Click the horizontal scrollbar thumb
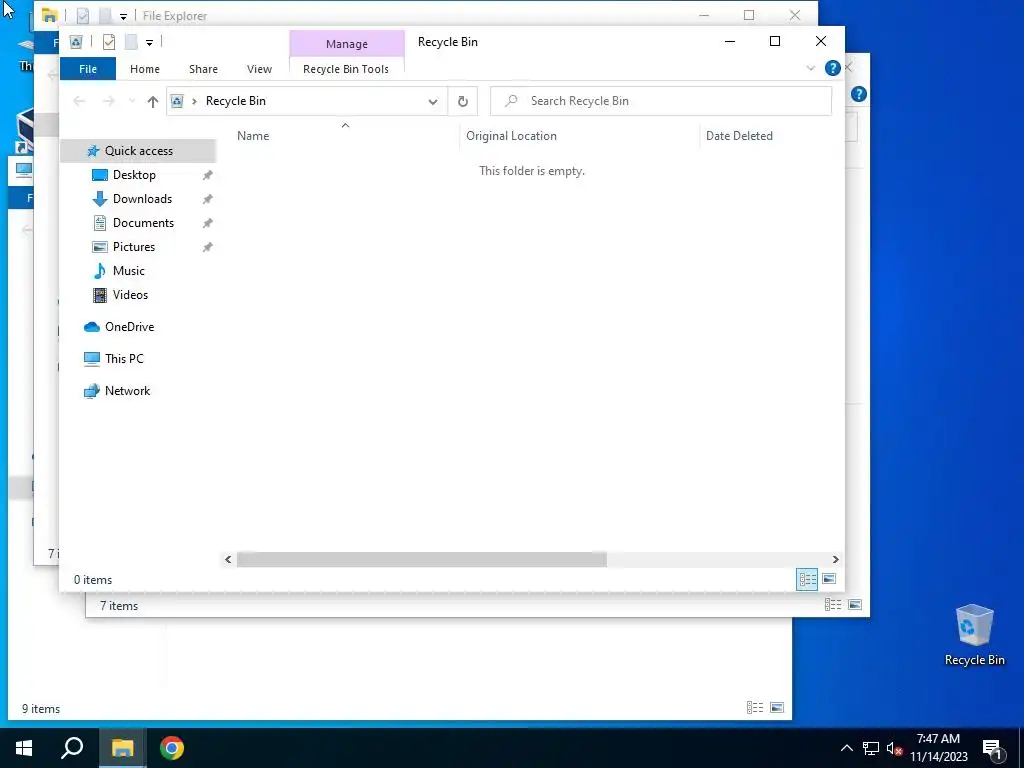Viewport: 1024px width, 768px height. tap(421, 560)
